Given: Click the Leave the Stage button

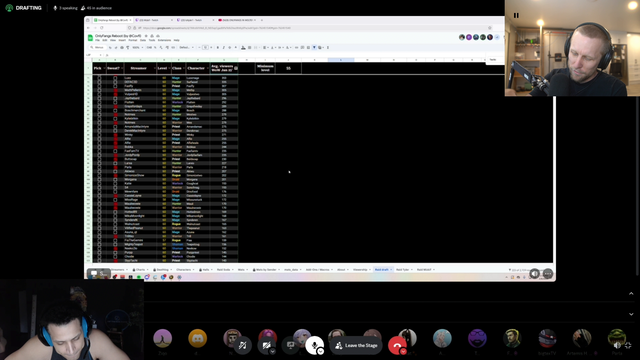Looking at the screenshot, I should 356,346.
